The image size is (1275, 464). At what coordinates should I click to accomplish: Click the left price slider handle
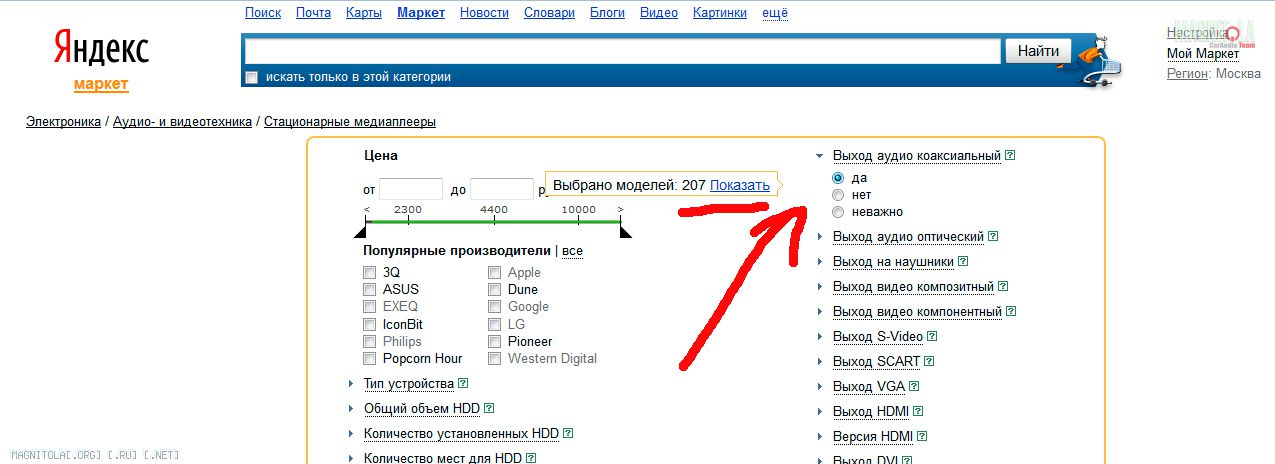click(361, 232)
